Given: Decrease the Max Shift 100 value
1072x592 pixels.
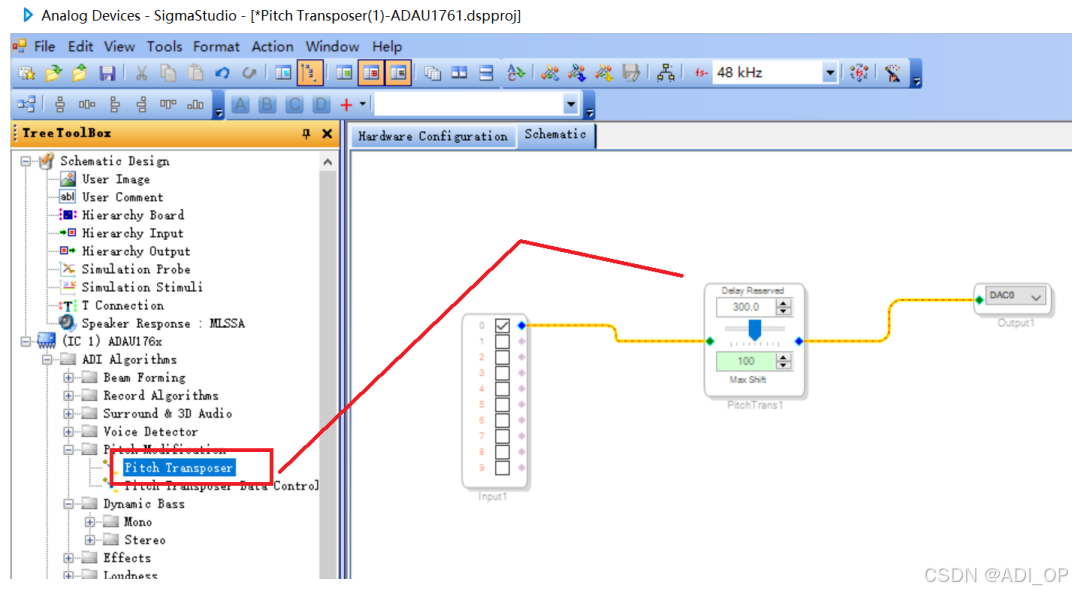Looking at the screenshot, I should [783, 366].
